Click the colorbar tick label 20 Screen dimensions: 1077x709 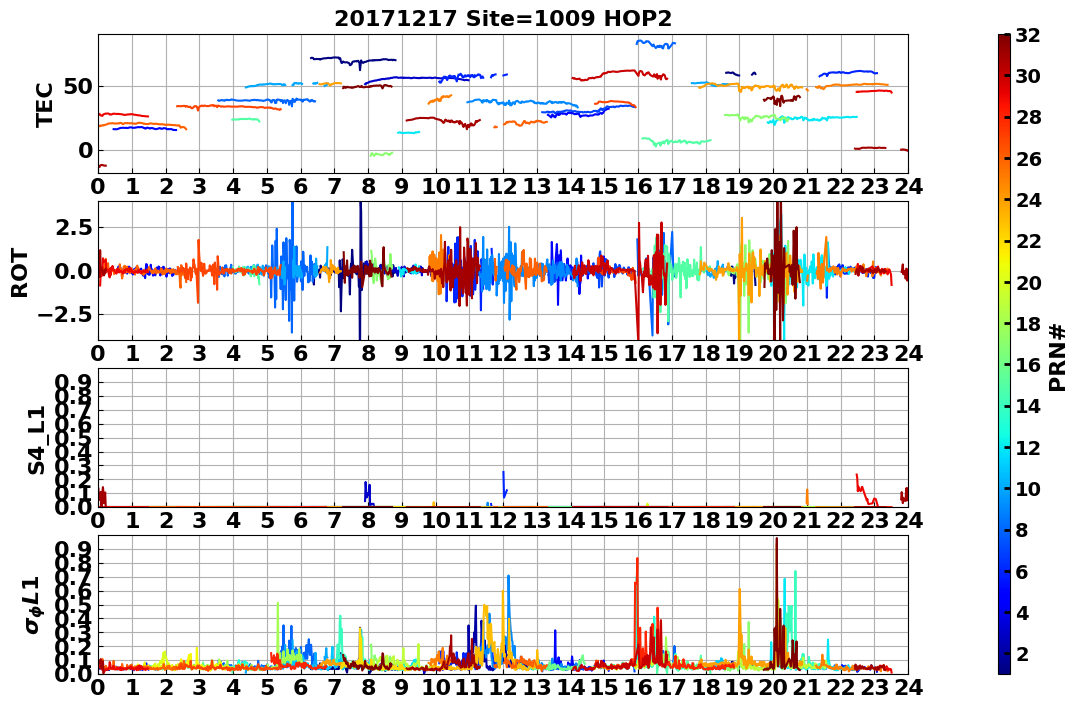click(1028, 282)
